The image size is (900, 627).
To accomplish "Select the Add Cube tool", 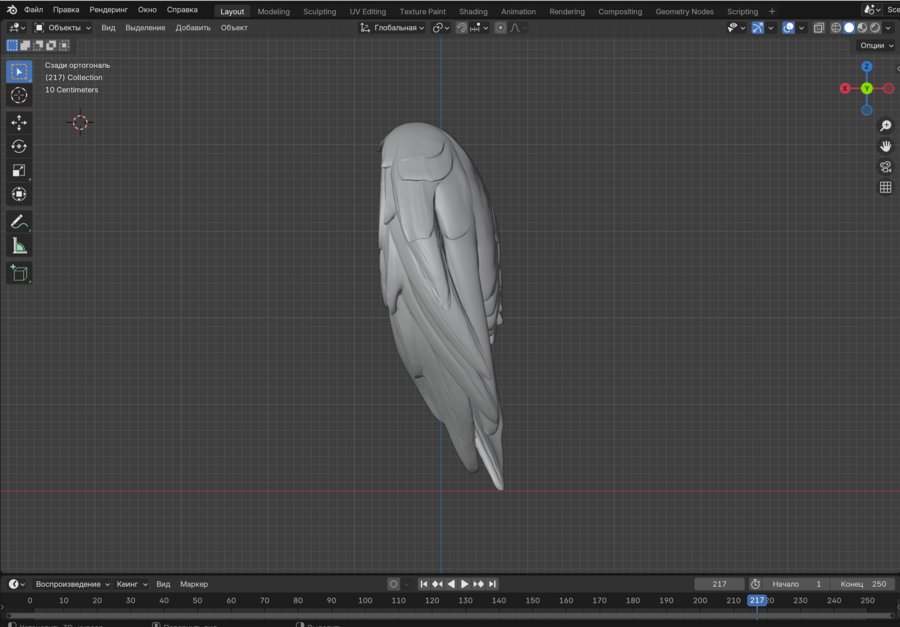I will point(19,273).
